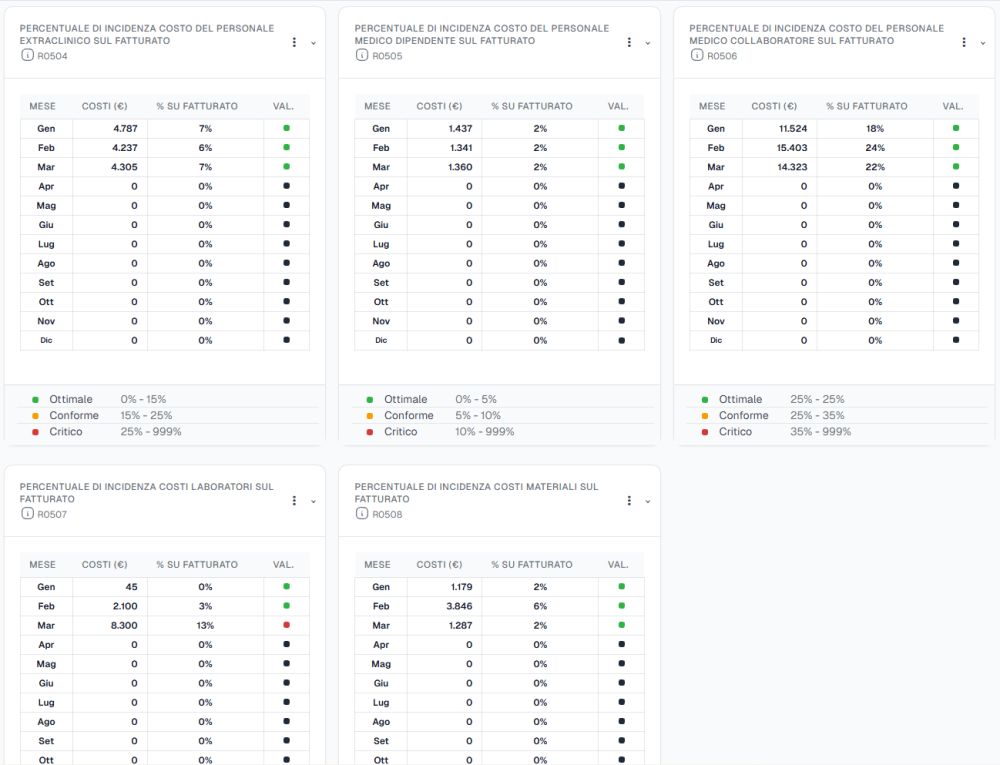Select the cost value 11.524 in R0506
This screenshot has width=1000, height=765.
(x=793, y=128)
